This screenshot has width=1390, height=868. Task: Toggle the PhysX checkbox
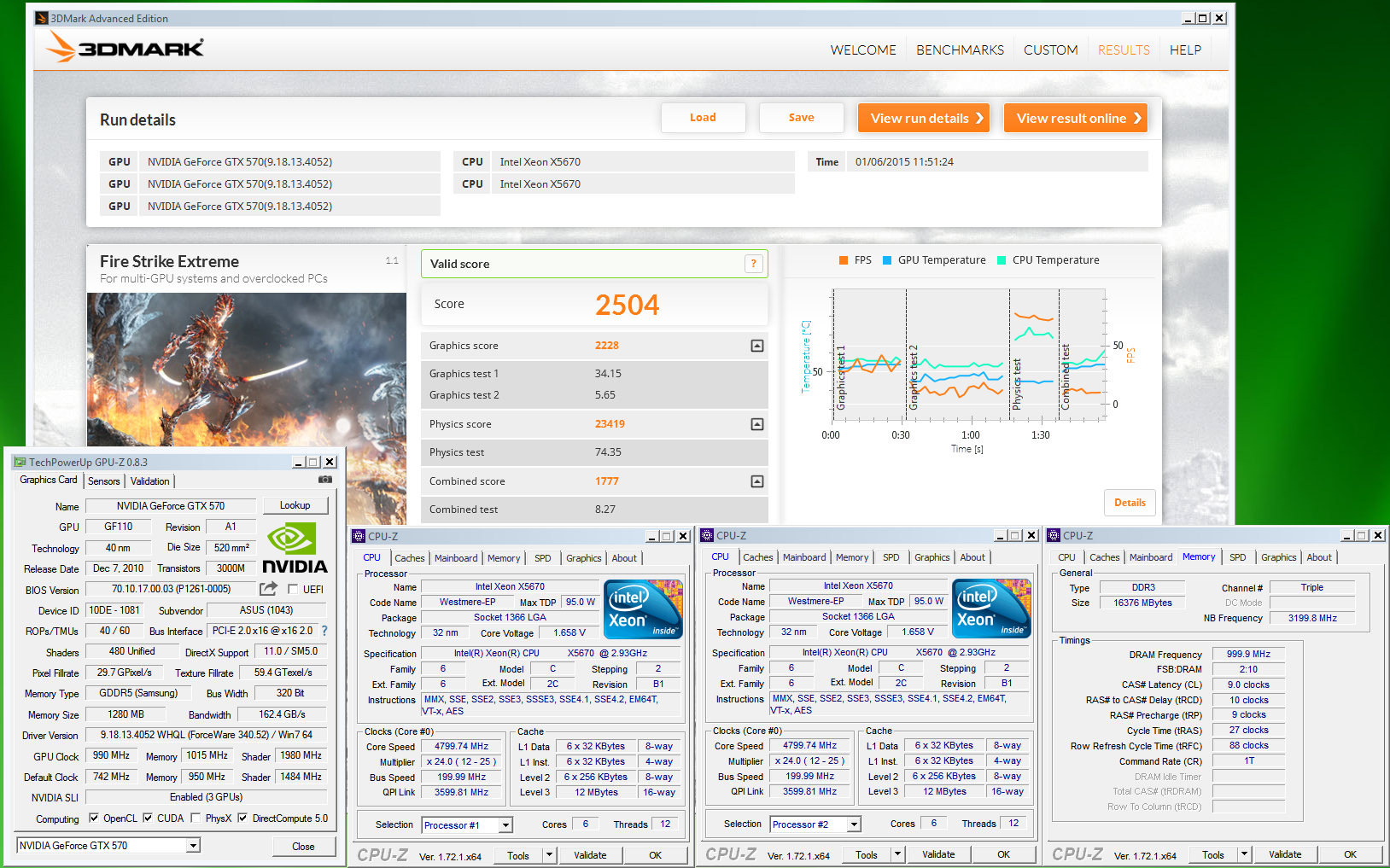pyautogui.click(x=196, y=818)
